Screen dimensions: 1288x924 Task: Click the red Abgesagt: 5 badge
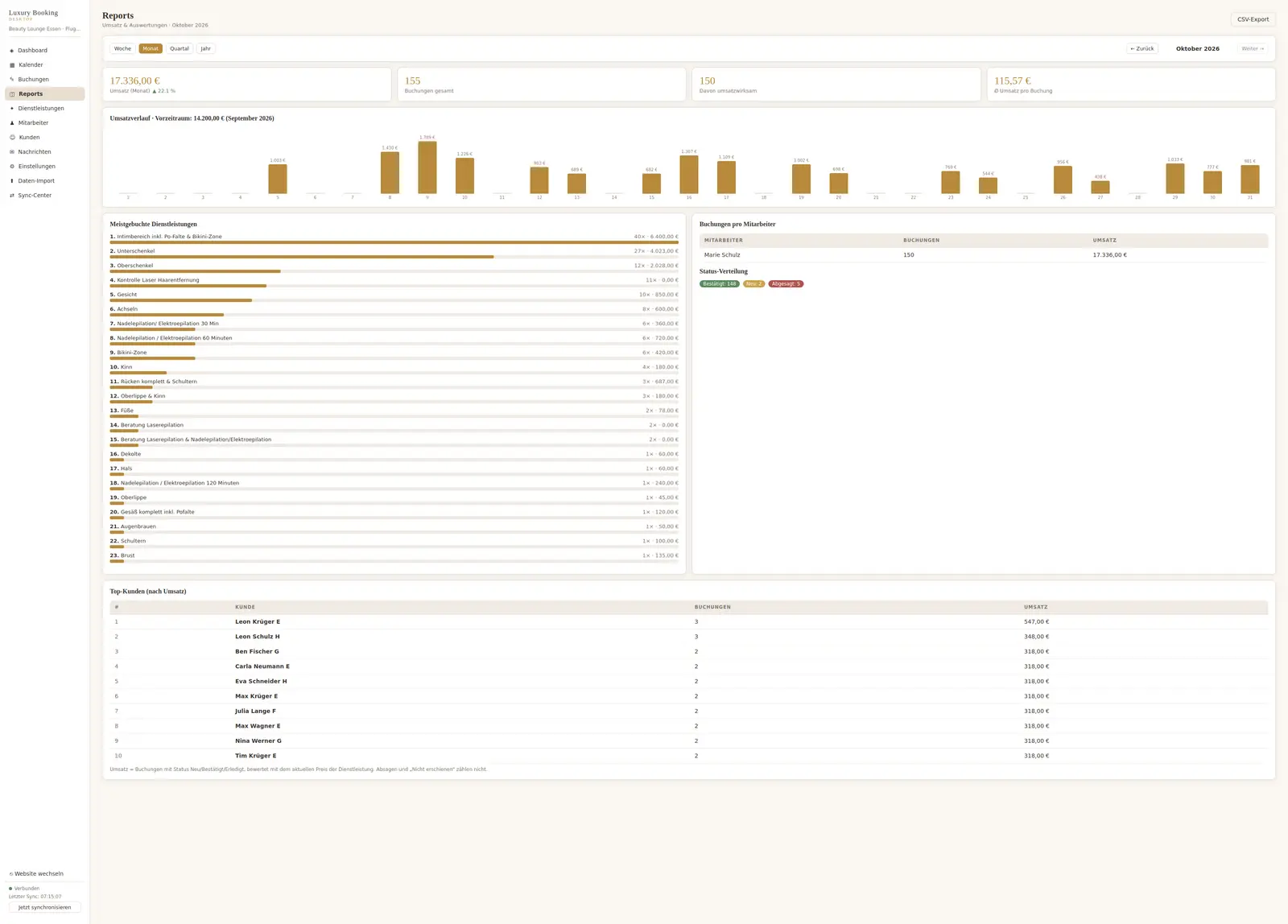click(786, 284)
